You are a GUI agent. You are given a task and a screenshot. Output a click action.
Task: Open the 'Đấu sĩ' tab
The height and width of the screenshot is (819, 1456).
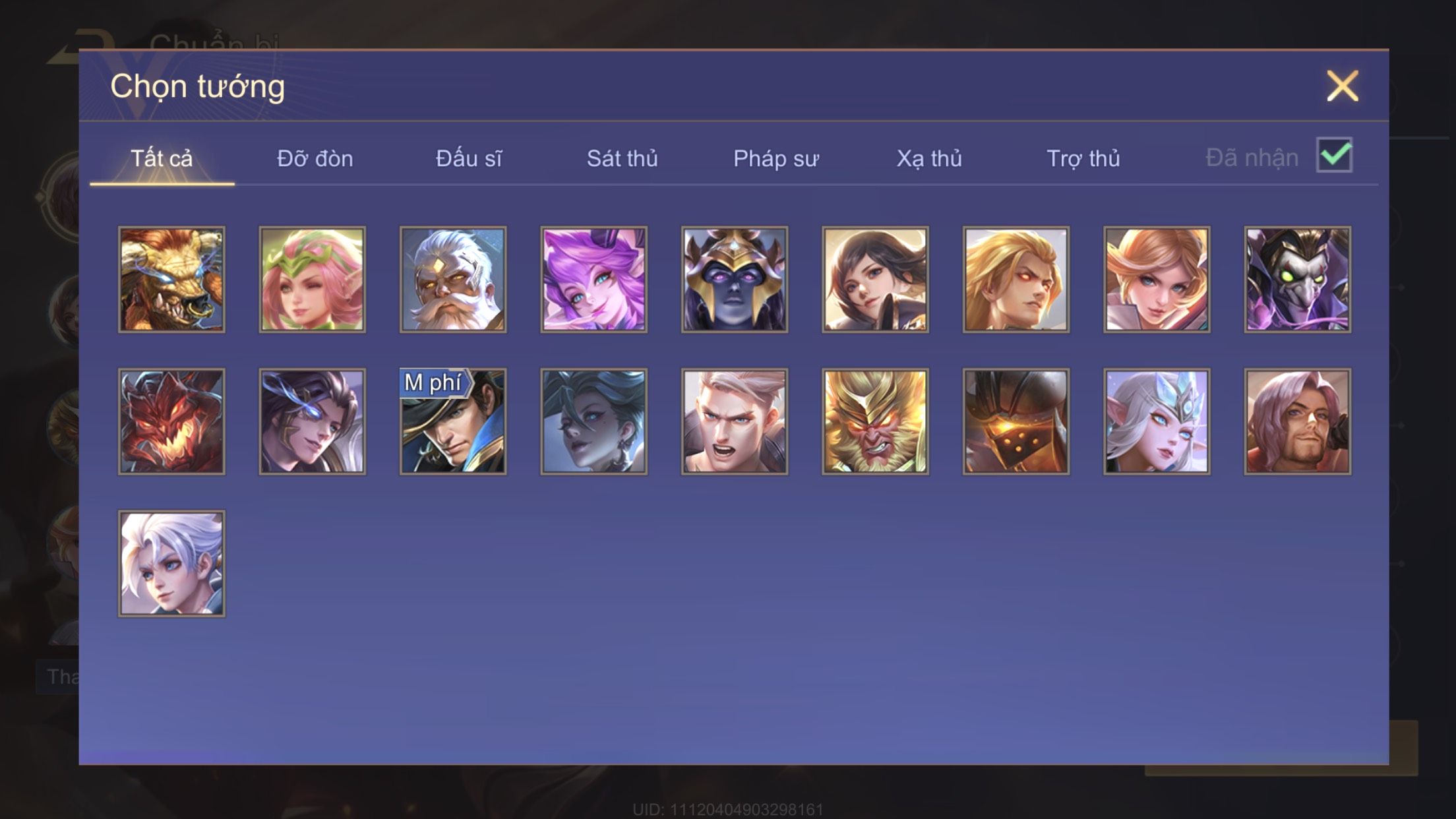tap(468, 158)
